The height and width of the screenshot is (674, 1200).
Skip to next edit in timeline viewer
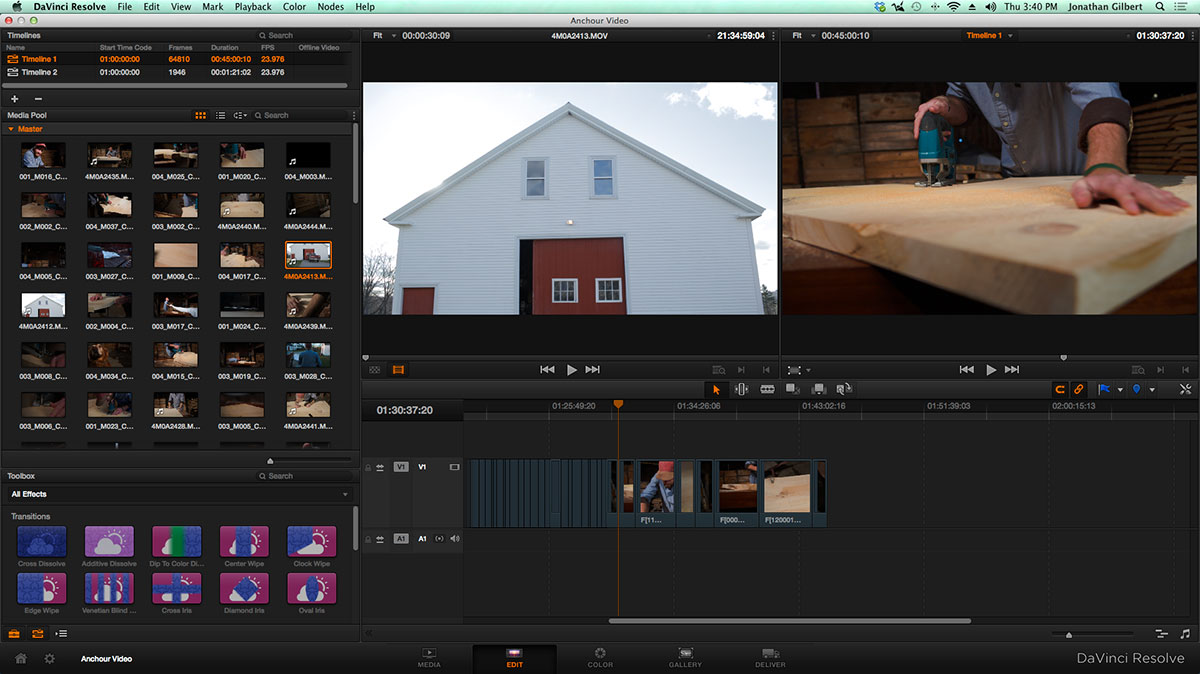(1013, 370)
